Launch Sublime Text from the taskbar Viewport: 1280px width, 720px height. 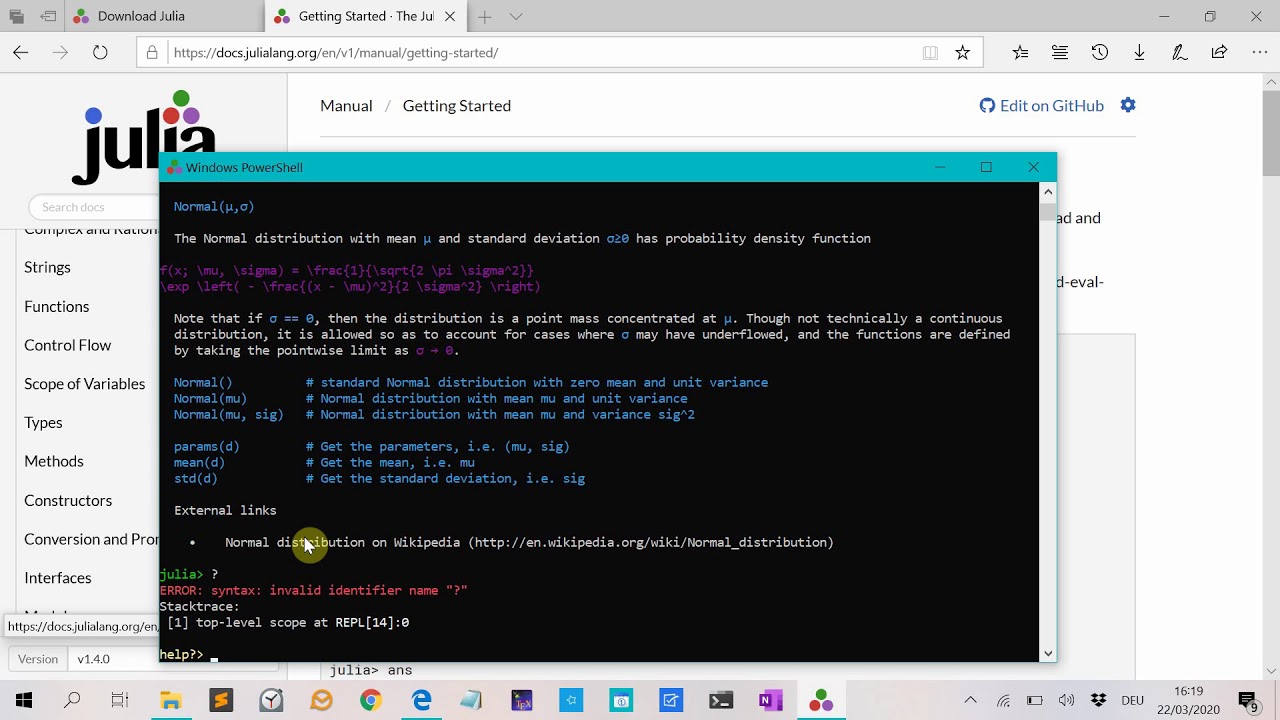pyautogui.click(x=221, y=700)
